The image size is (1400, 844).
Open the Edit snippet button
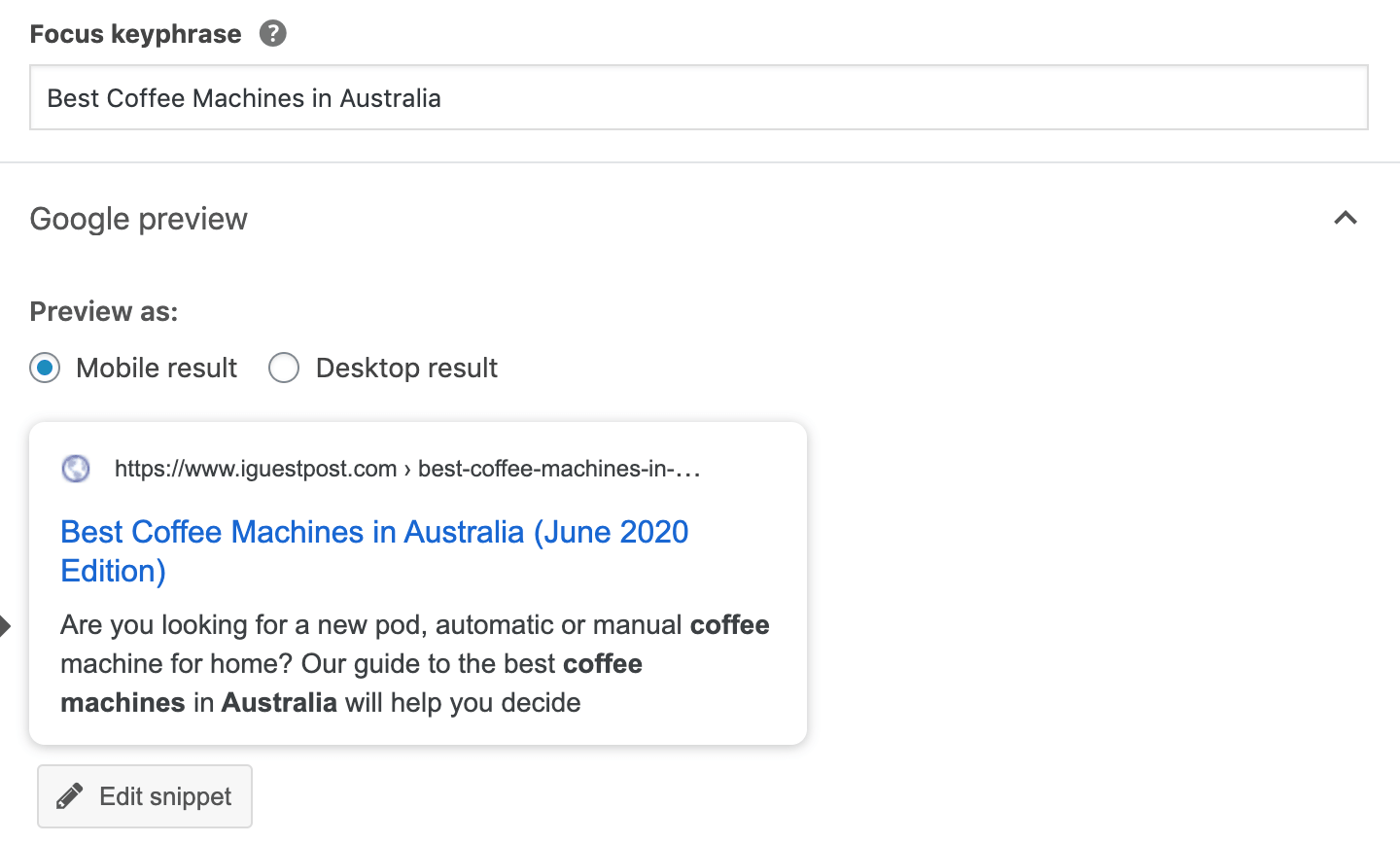click(x=145, y=796)
